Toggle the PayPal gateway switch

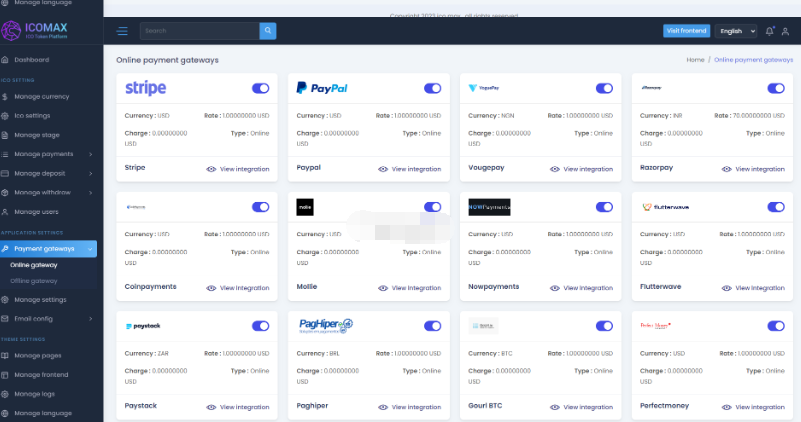point(432,88)
